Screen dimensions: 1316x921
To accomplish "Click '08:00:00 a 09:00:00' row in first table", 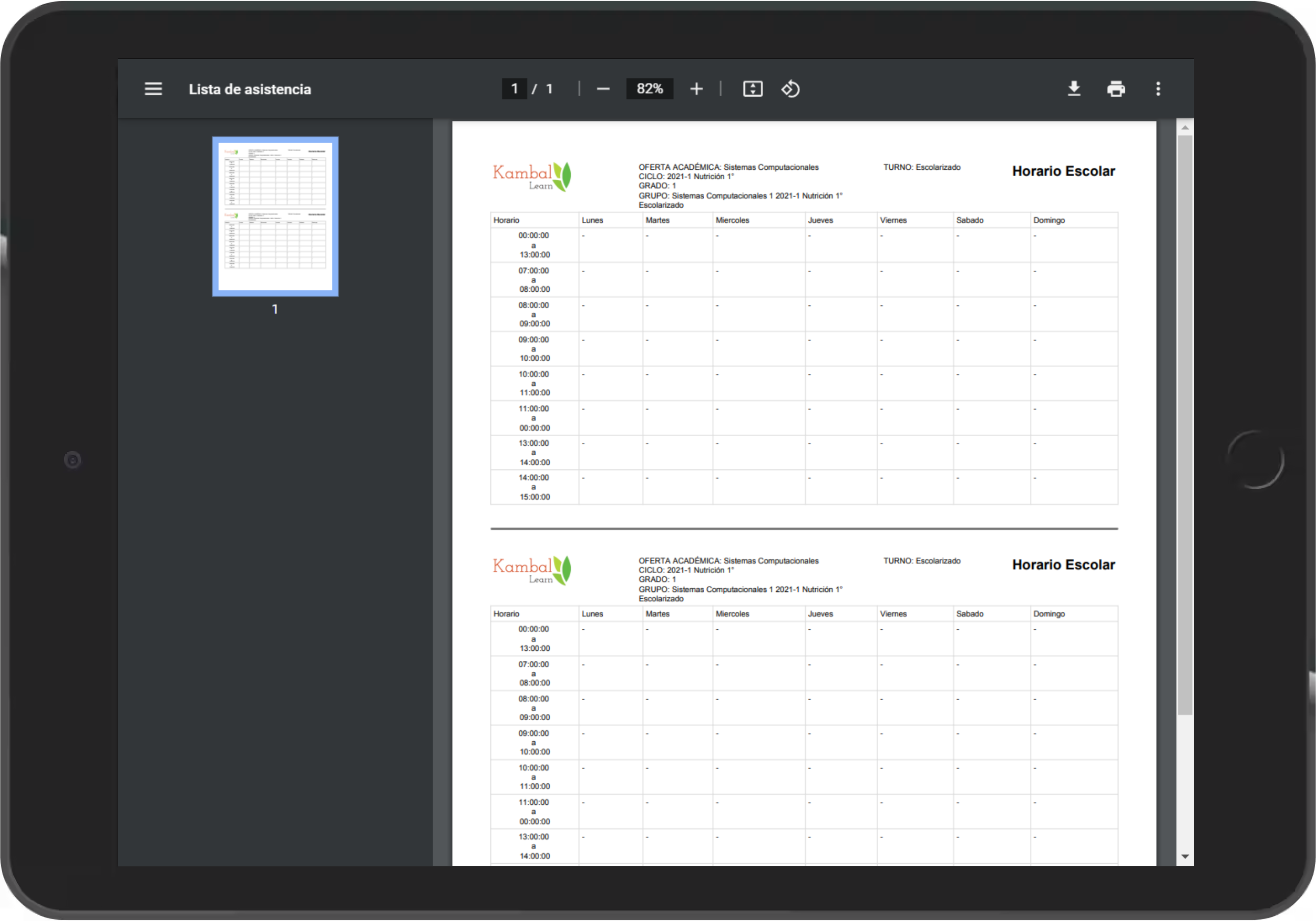I will (x=804, y=314).
